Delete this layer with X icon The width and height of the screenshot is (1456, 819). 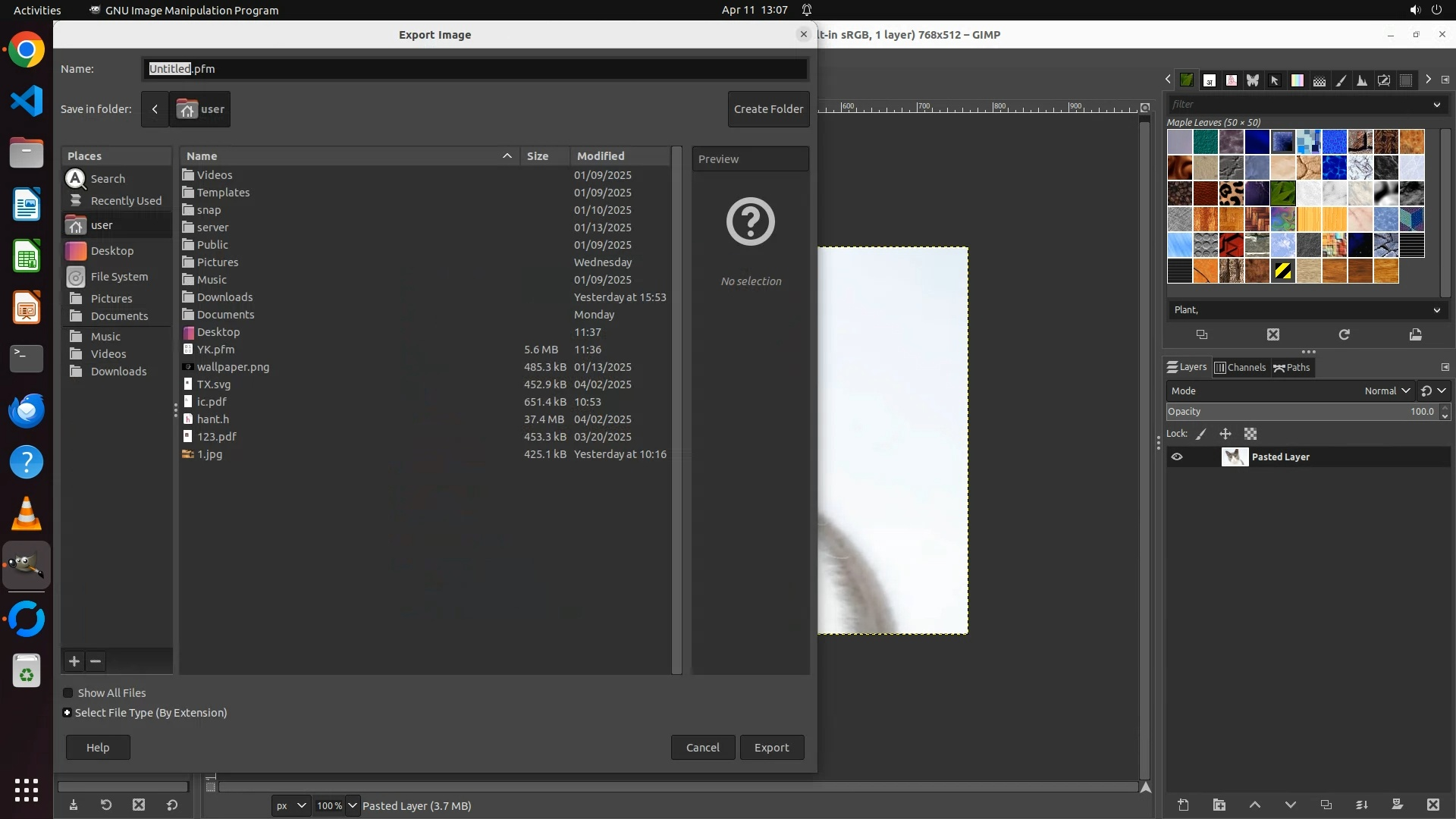point(1432,805)
